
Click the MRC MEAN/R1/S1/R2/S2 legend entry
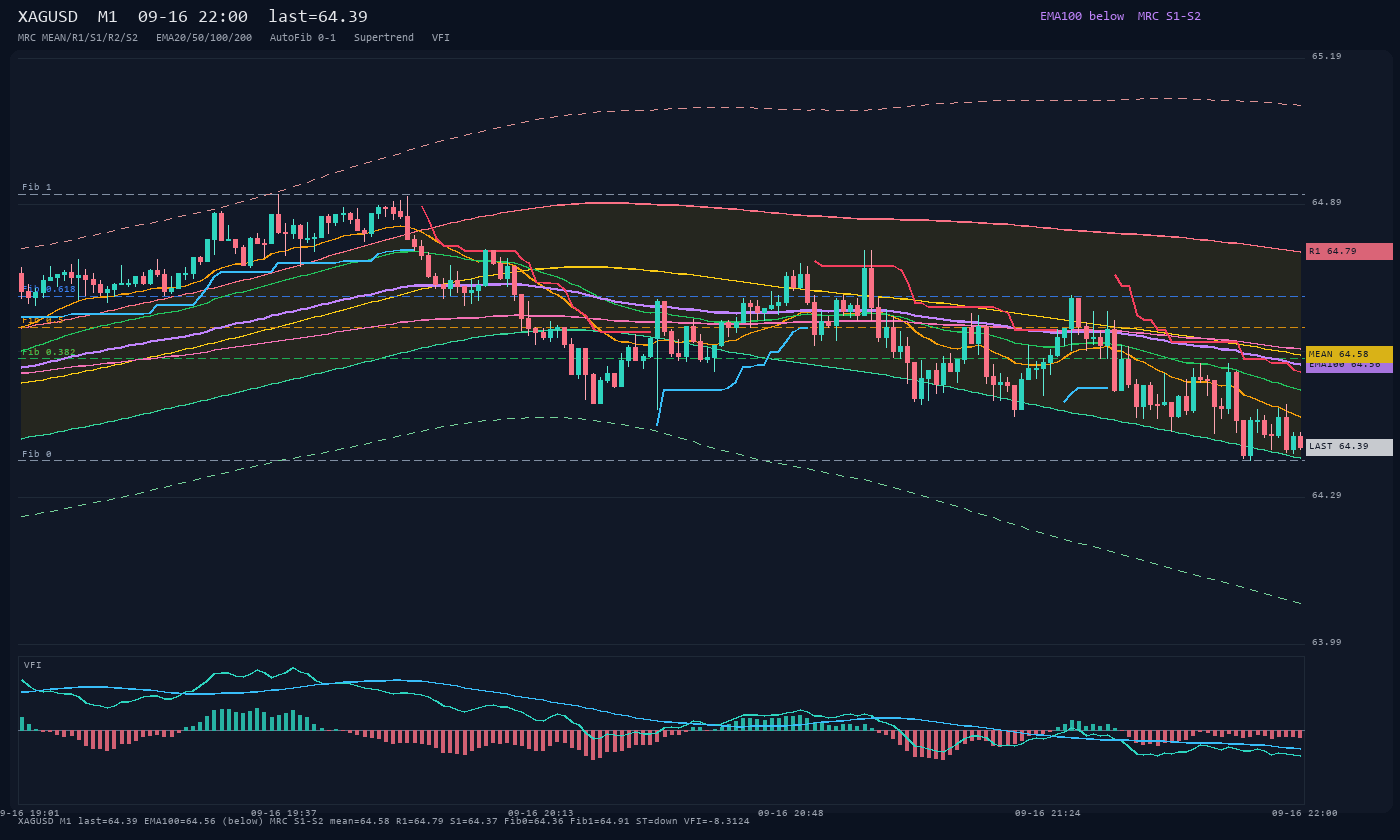pos(78,38)
